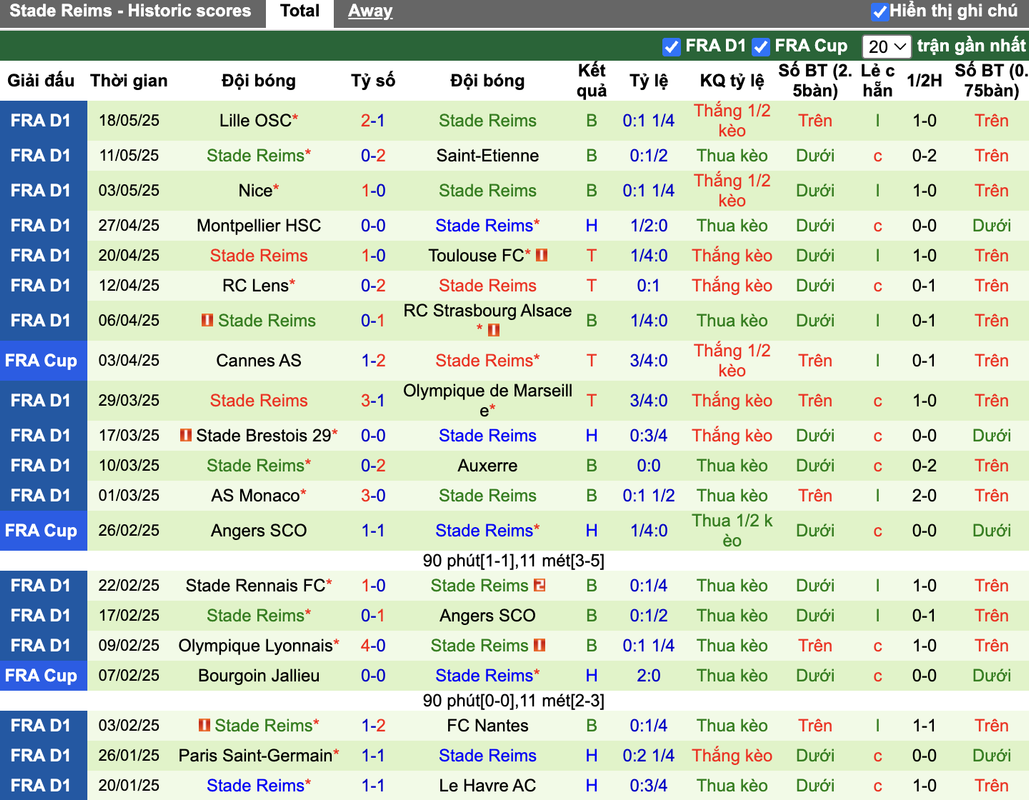
Task: Open Paris Saint-Germain team link
Action: tap(255, 756)
